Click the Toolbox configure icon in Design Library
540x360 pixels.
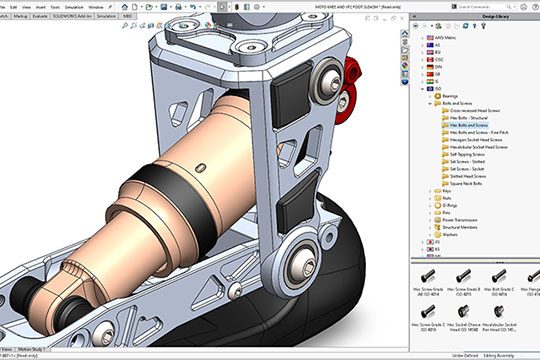coord(484,26)
